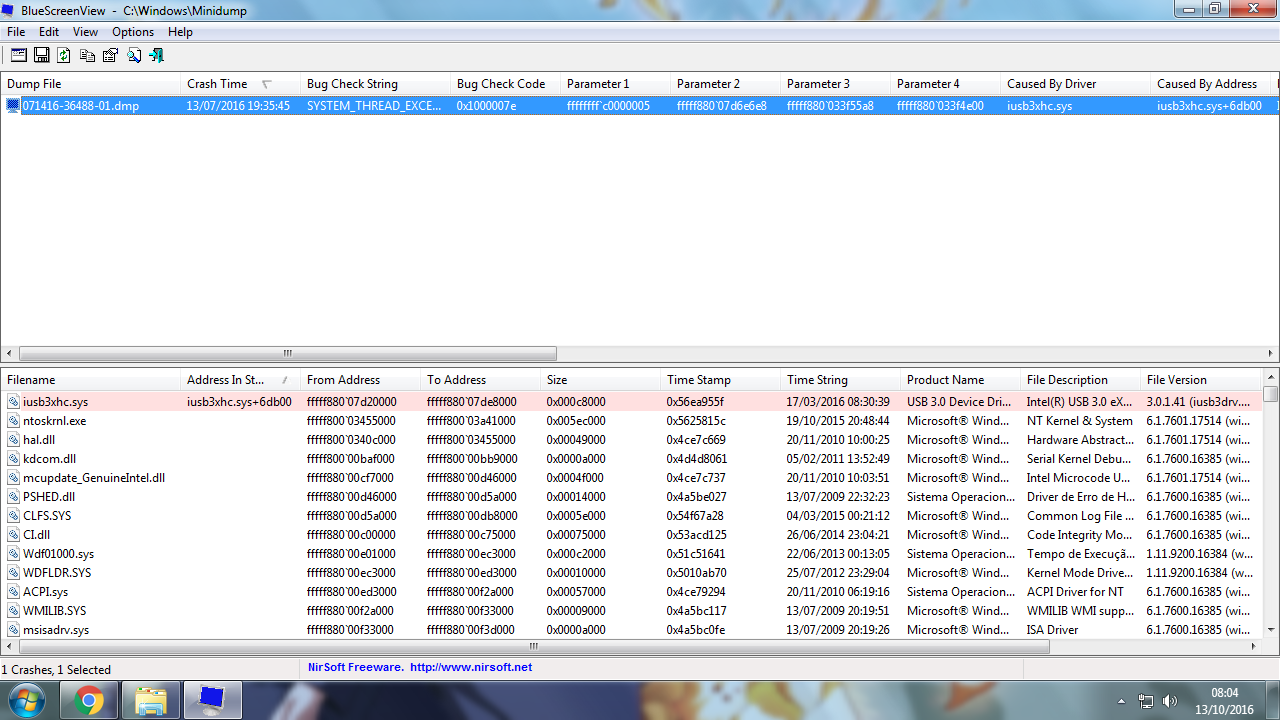Click the icon beside iusb3xhc.sys in lower pane

14,402
